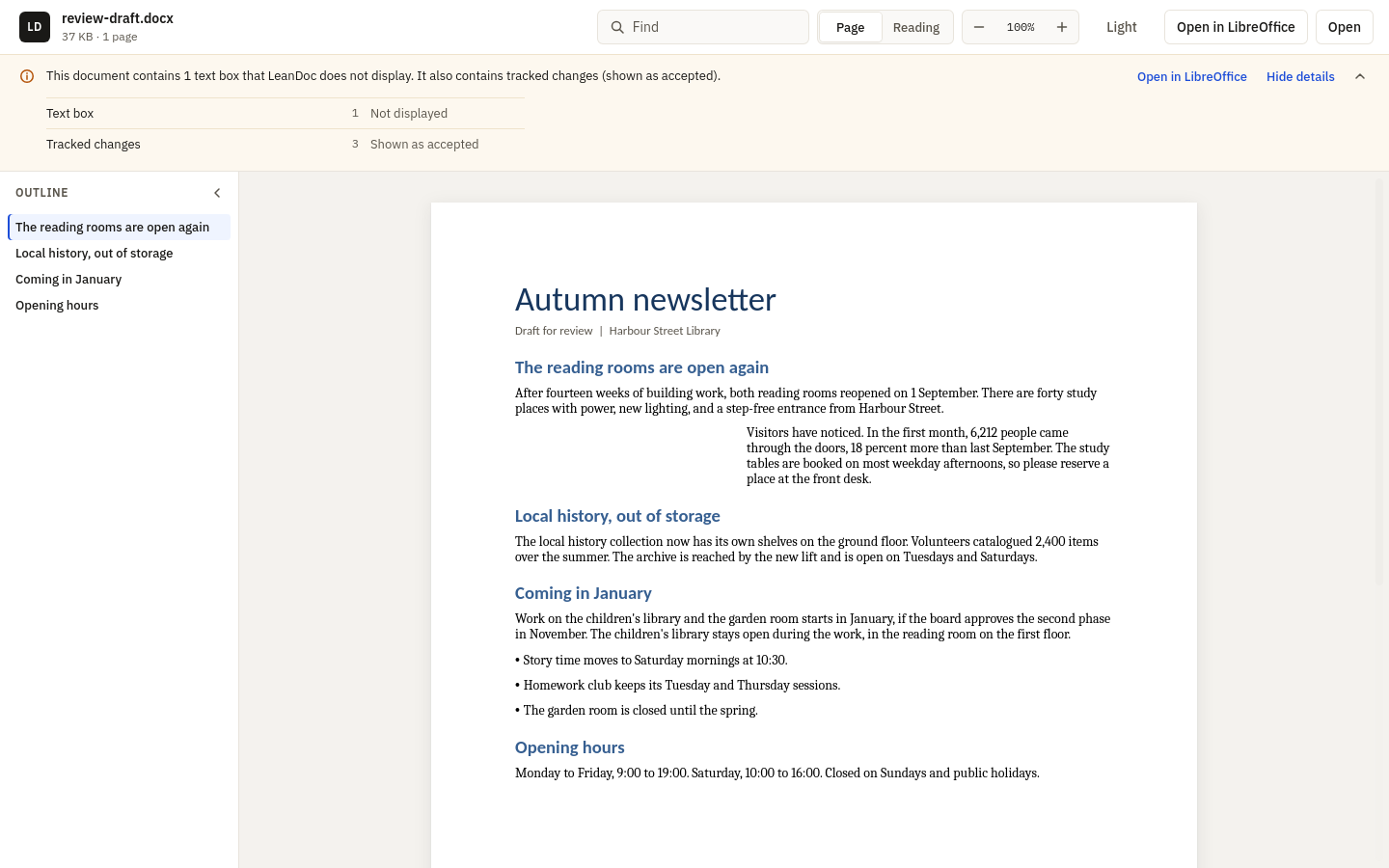
Task: Click the magnifier icon in Find box
Action: point(617,27)
